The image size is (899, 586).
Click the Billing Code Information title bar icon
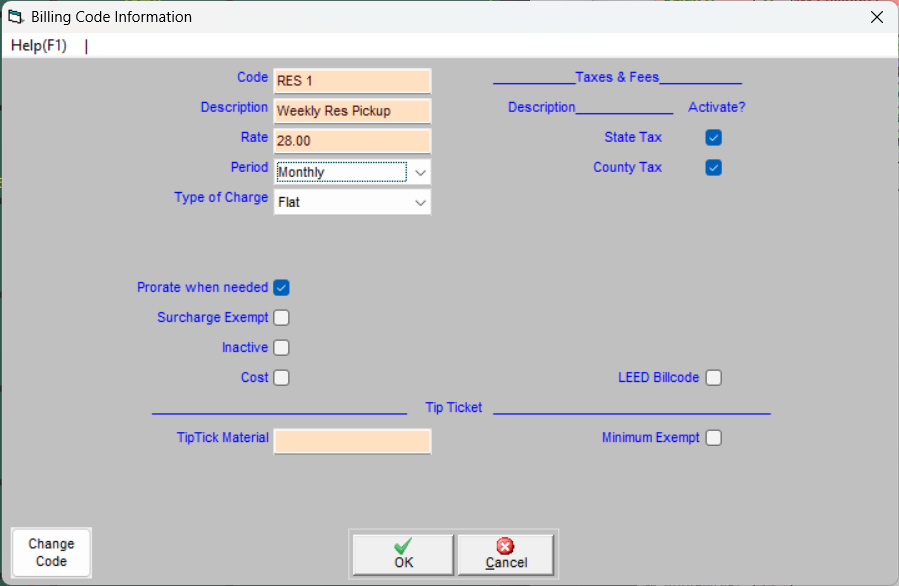coord(15,17)
